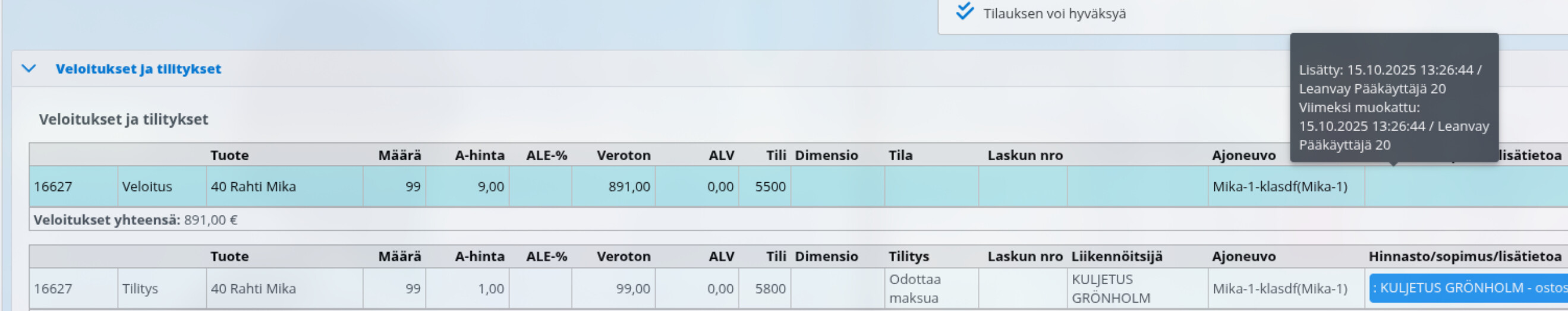The height and width of the screenshot is (311, 1568).
Task: Click the 9,00 unit price cell
Action: [x=490, y=186]
